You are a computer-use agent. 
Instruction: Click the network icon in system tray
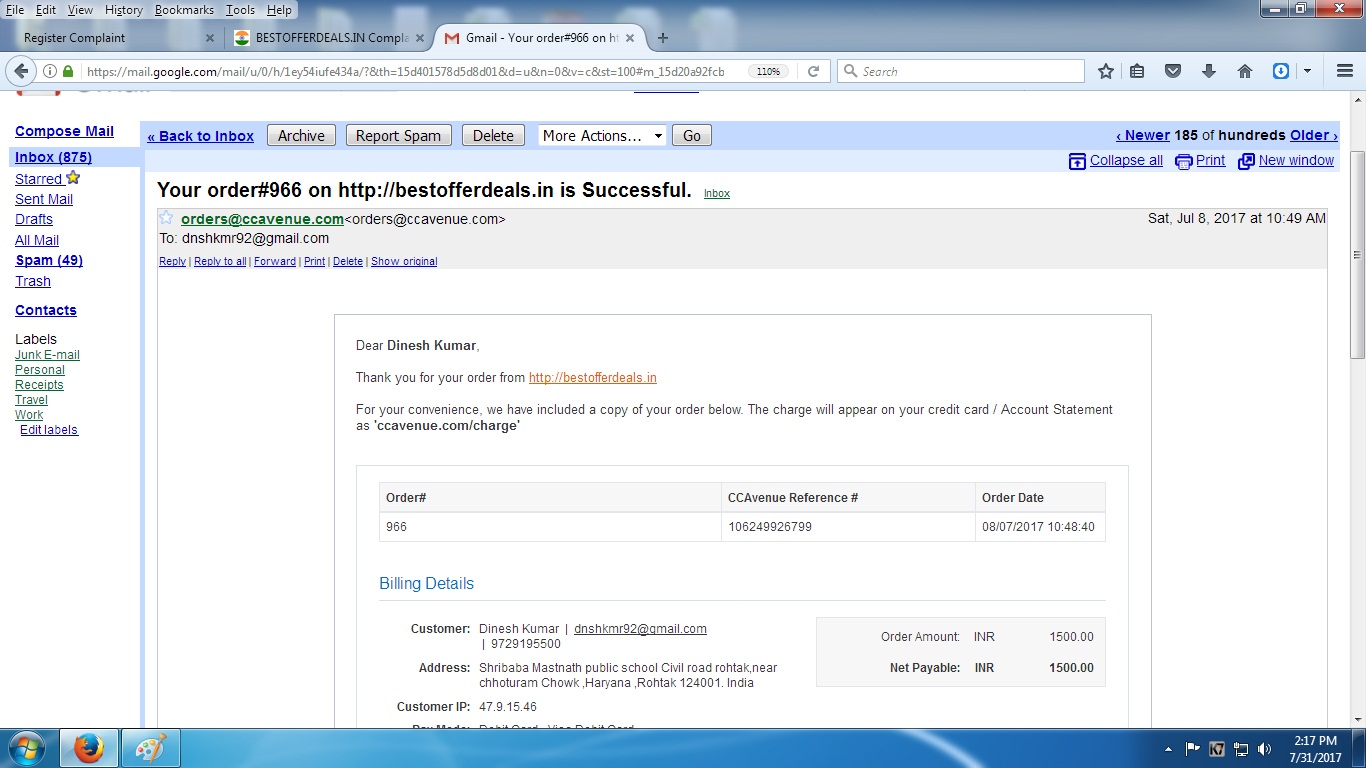1241,748
